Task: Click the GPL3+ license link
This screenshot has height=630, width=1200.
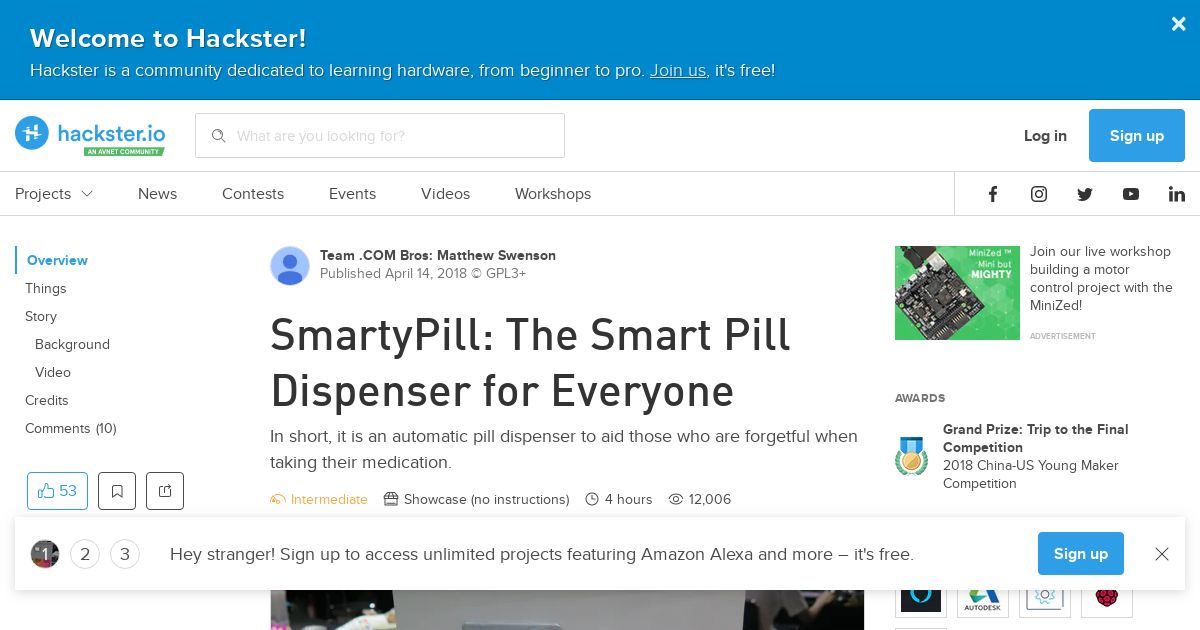Action: (x=506, y=273)
